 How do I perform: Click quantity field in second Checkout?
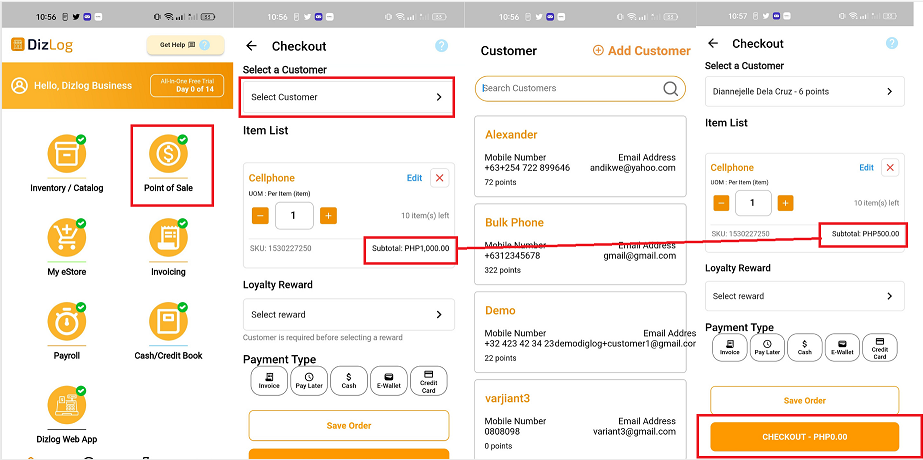pos(753,203)
